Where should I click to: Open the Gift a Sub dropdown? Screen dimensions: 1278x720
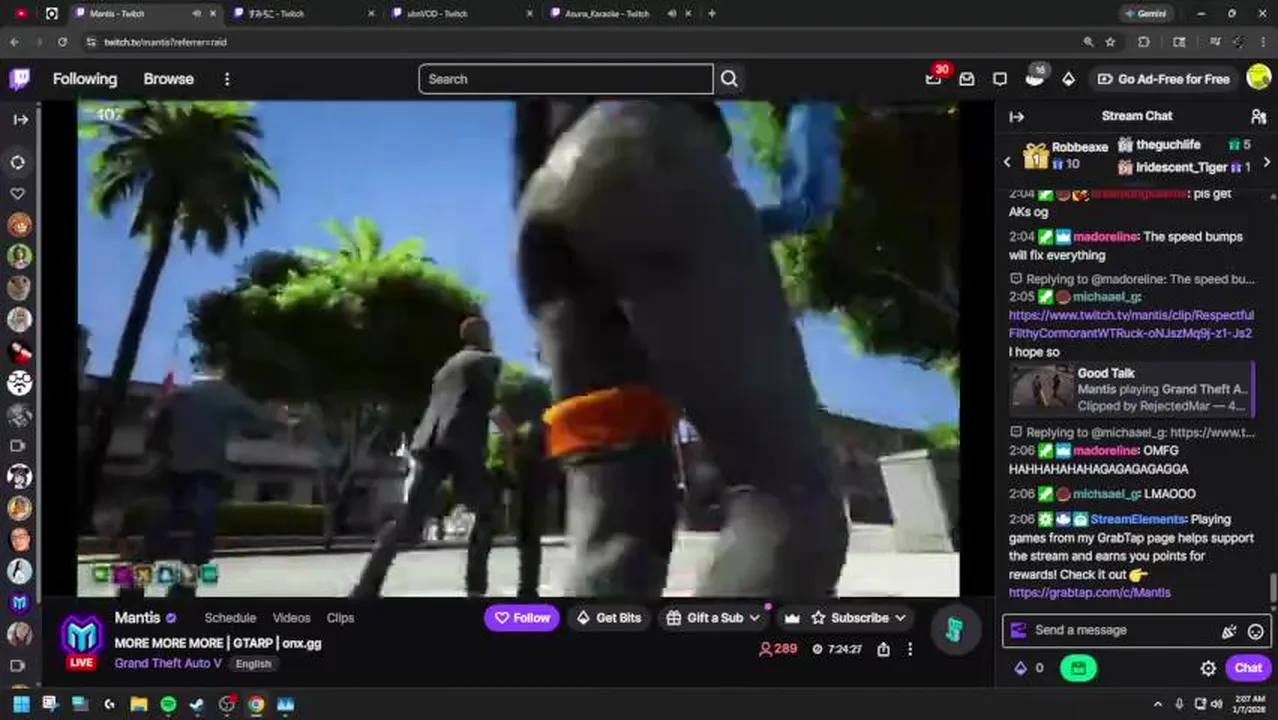pos(713,618)
